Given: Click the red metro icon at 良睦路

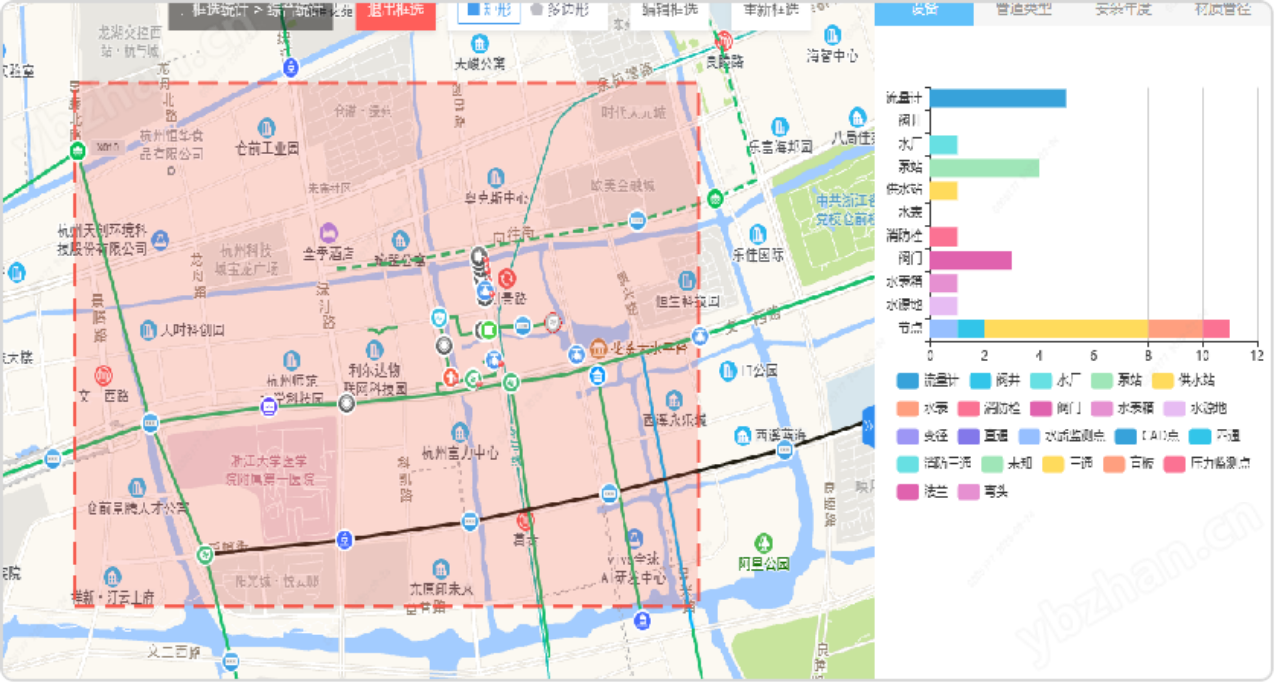Looking at the screenshot, I should click(725, 41).
